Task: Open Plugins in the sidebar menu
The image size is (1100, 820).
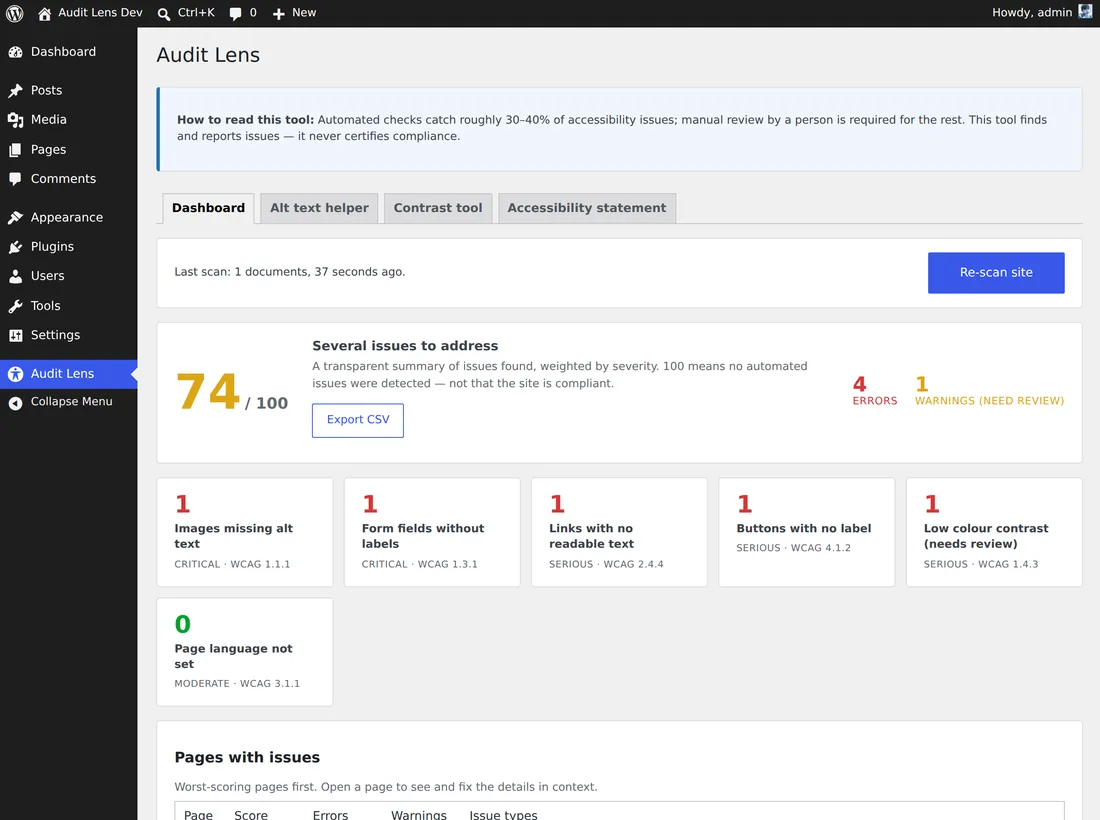Action: pos(69,247)
